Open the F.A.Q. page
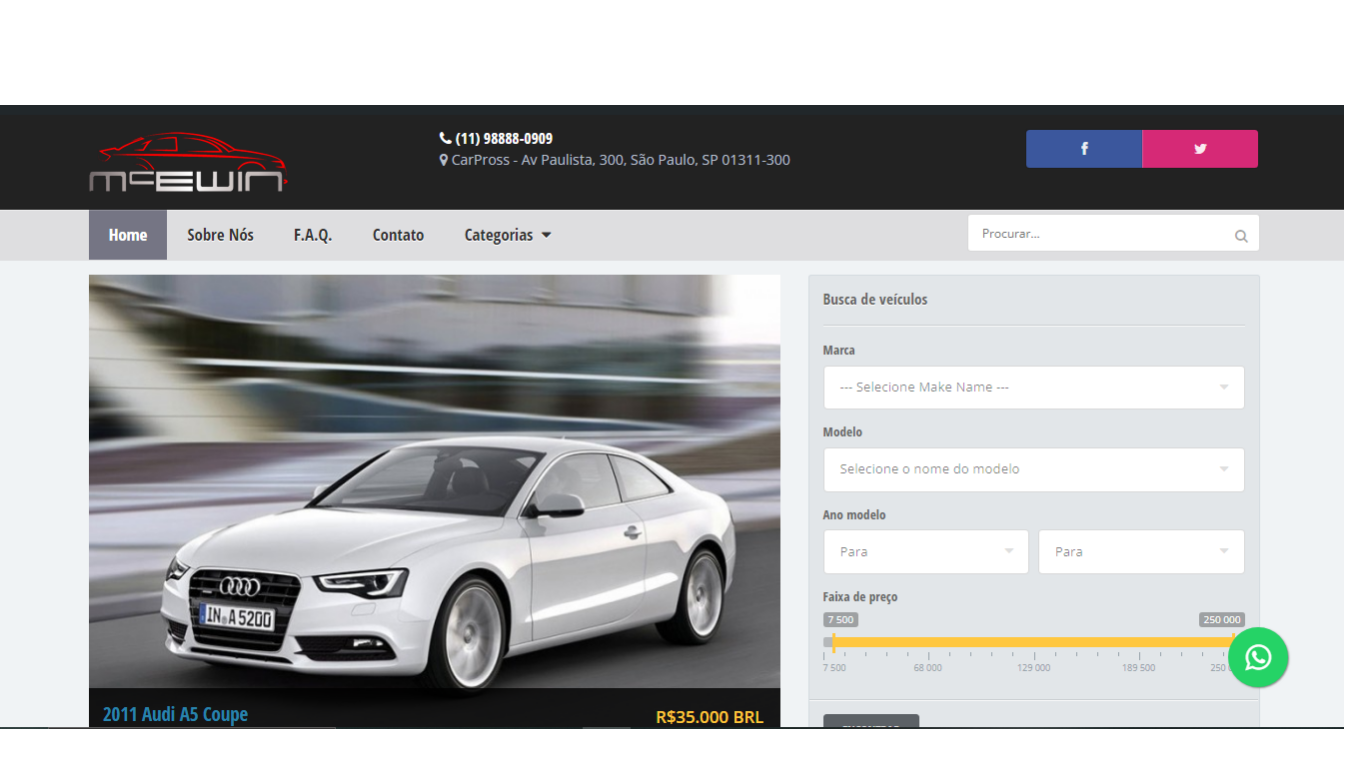 (313, 235)
